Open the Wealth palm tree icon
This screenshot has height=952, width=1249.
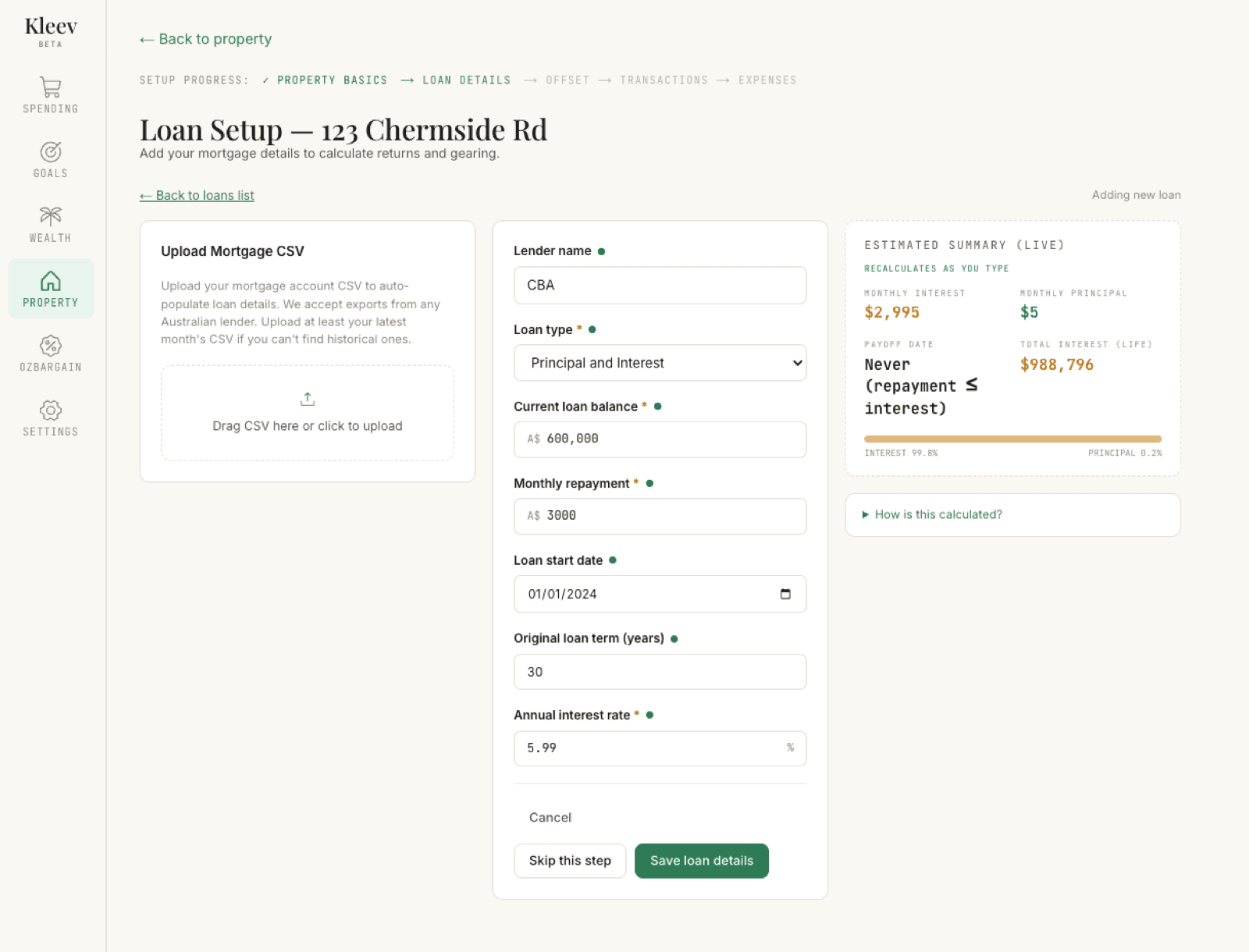click(x=51, y=216)
